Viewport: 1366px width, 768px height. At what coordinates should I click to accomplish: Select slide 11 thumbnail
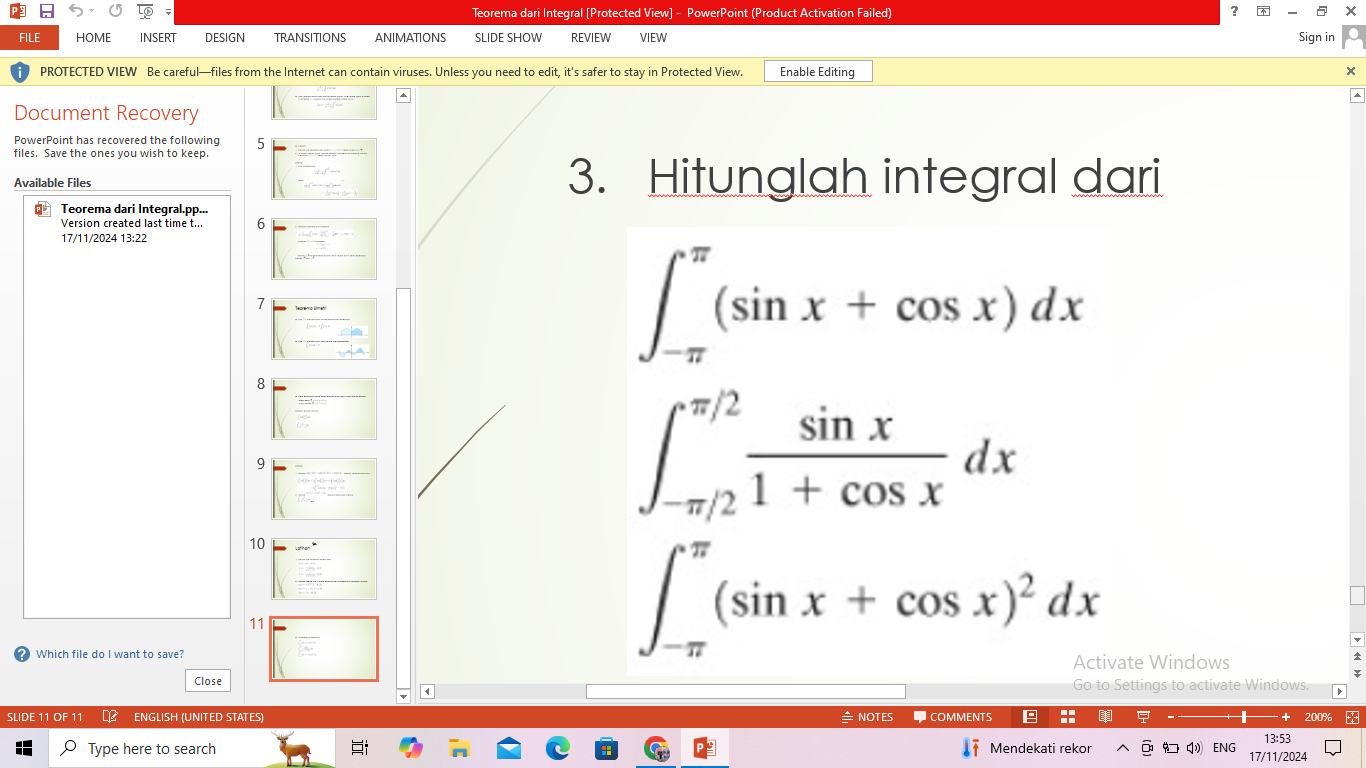[324, 649]
